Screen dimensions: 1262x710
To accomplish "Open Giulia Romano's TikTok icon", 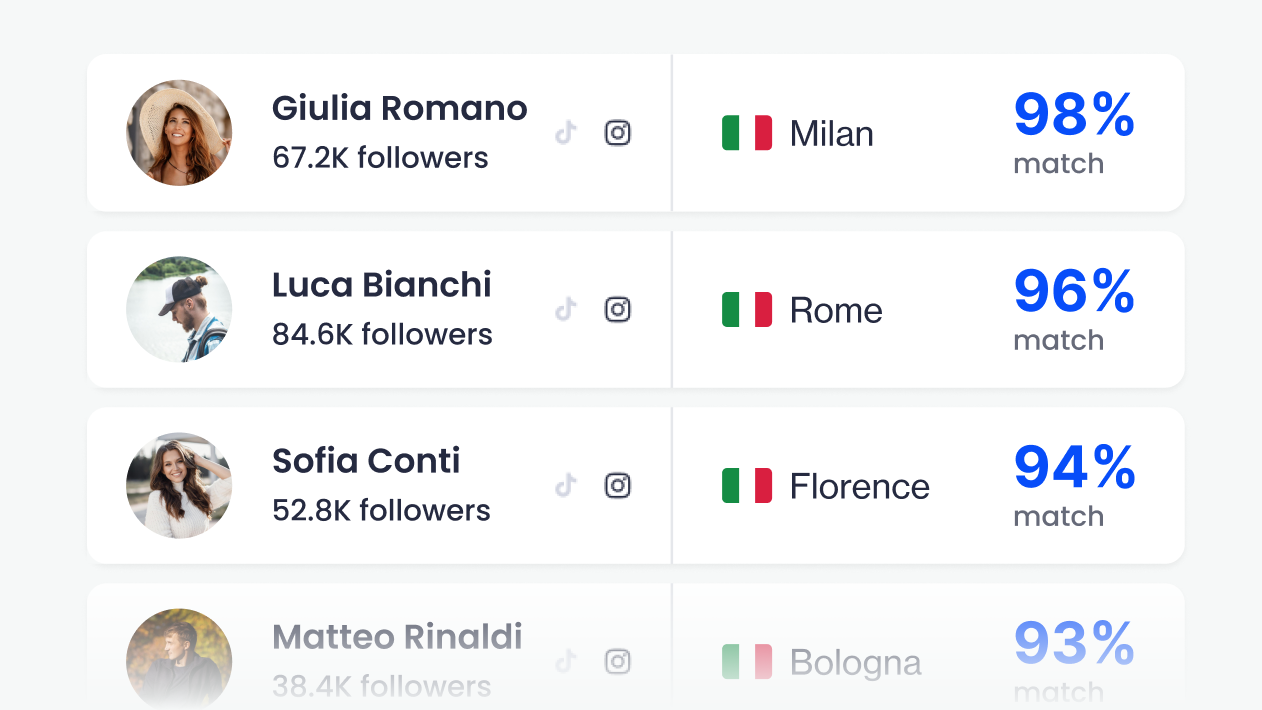I will click(x=566, y=133).
